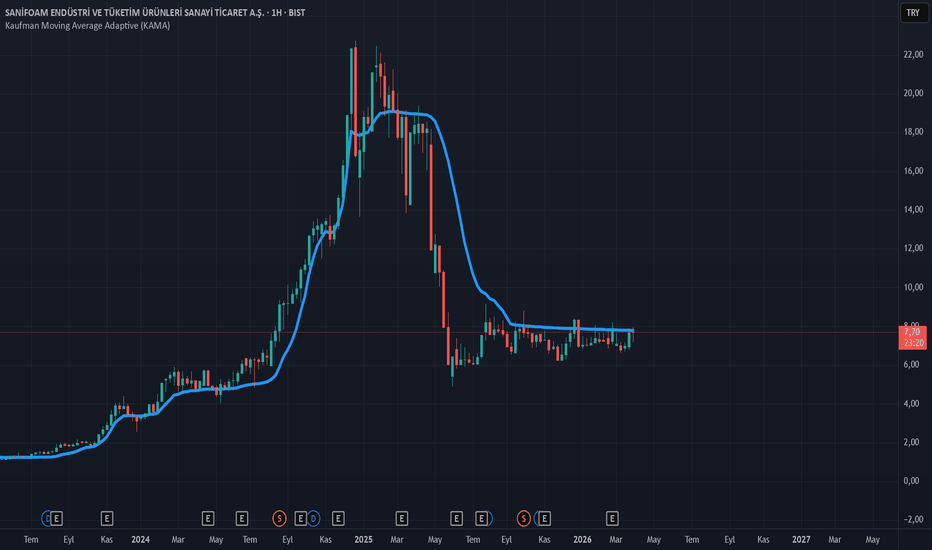Click the 2026 year label on time axis
The image size is (932, 550).
[x=582, y=539]
